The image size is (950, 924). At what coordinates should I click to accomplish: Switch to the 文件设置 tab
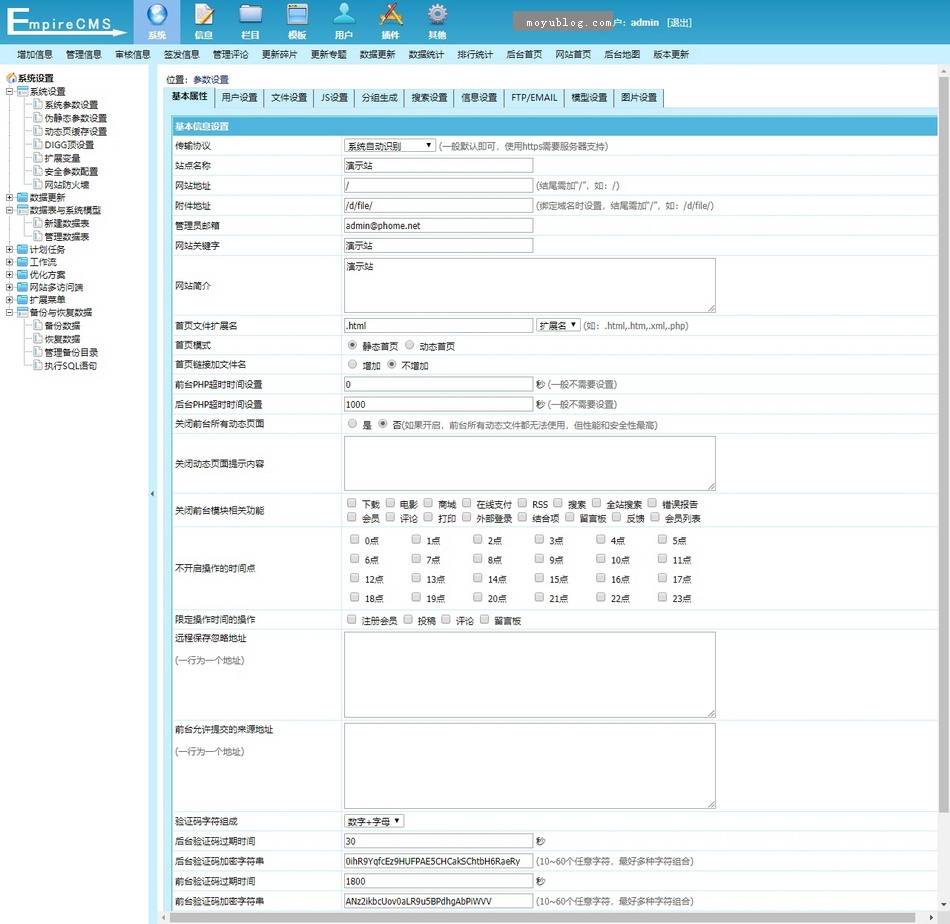click(289, 98)
